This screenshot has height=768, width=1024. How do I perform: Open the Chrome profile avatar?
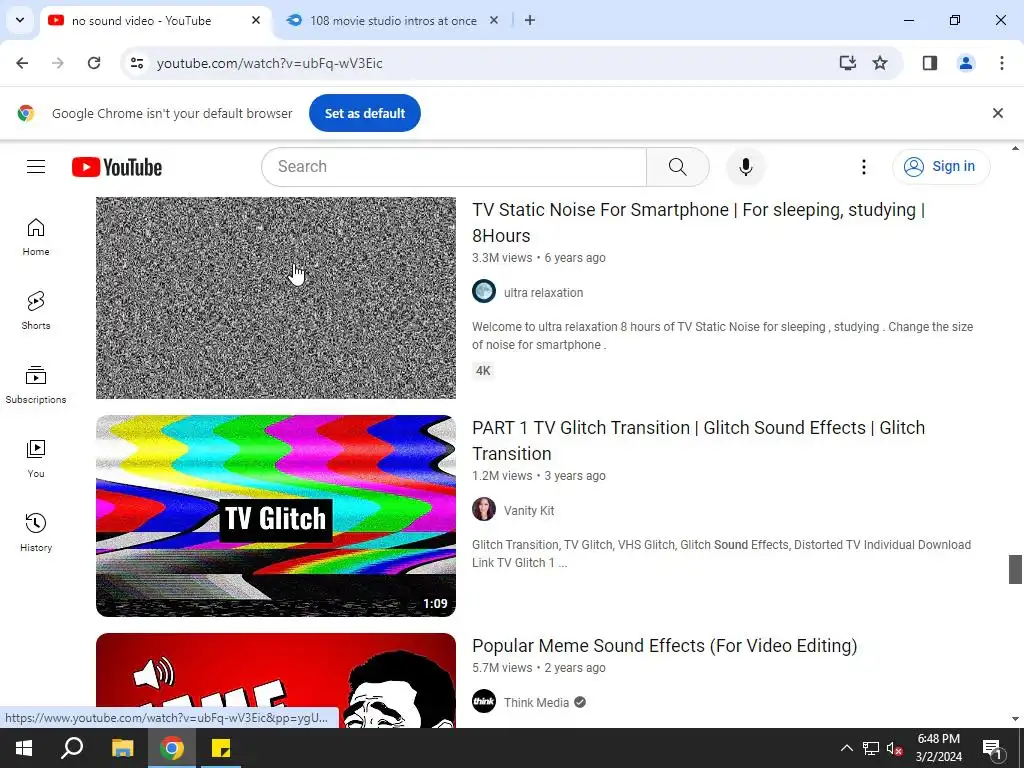[966, 63]
